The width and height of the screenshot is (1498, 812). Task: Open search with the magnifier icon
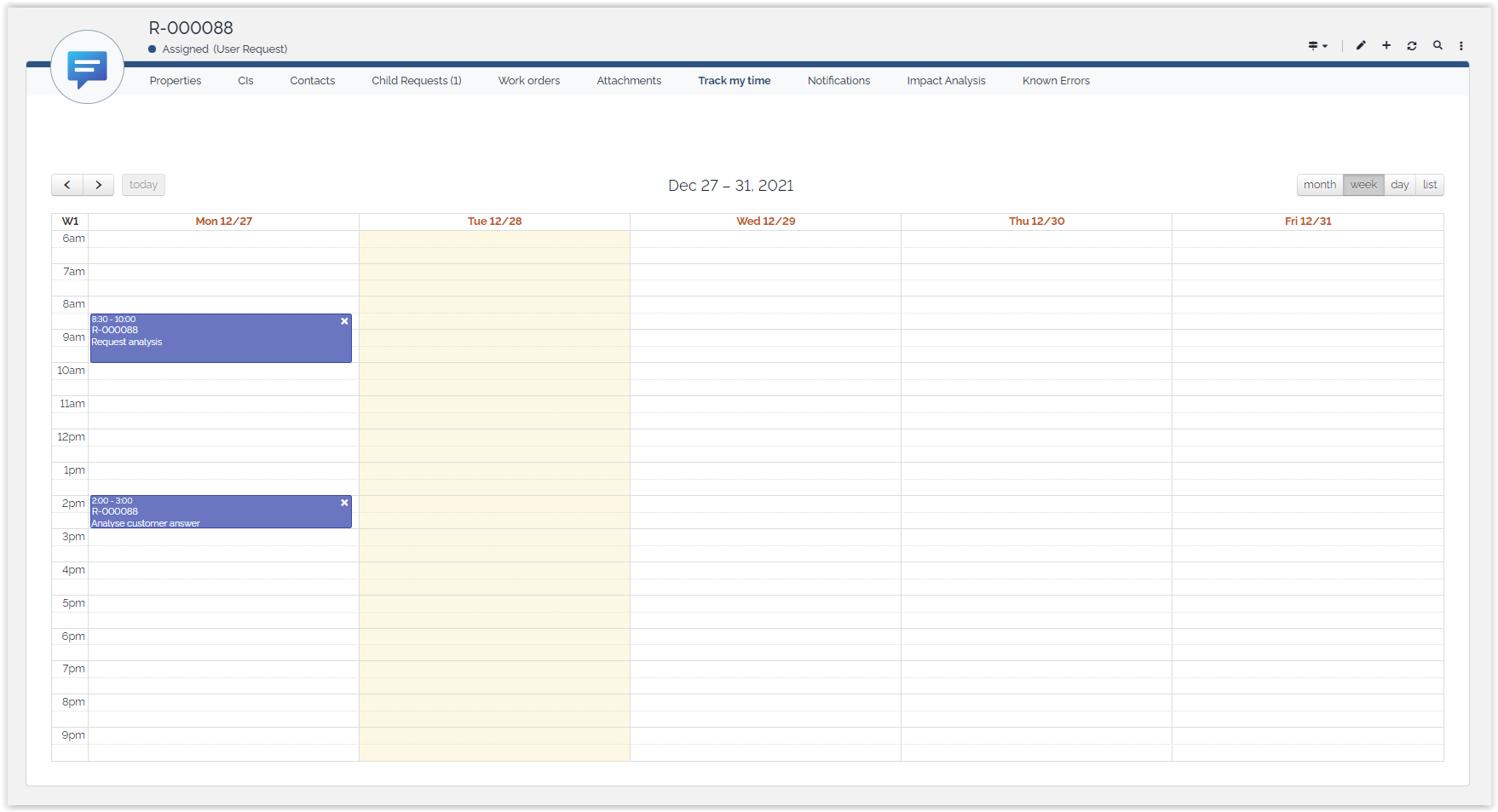[1438, 46]
